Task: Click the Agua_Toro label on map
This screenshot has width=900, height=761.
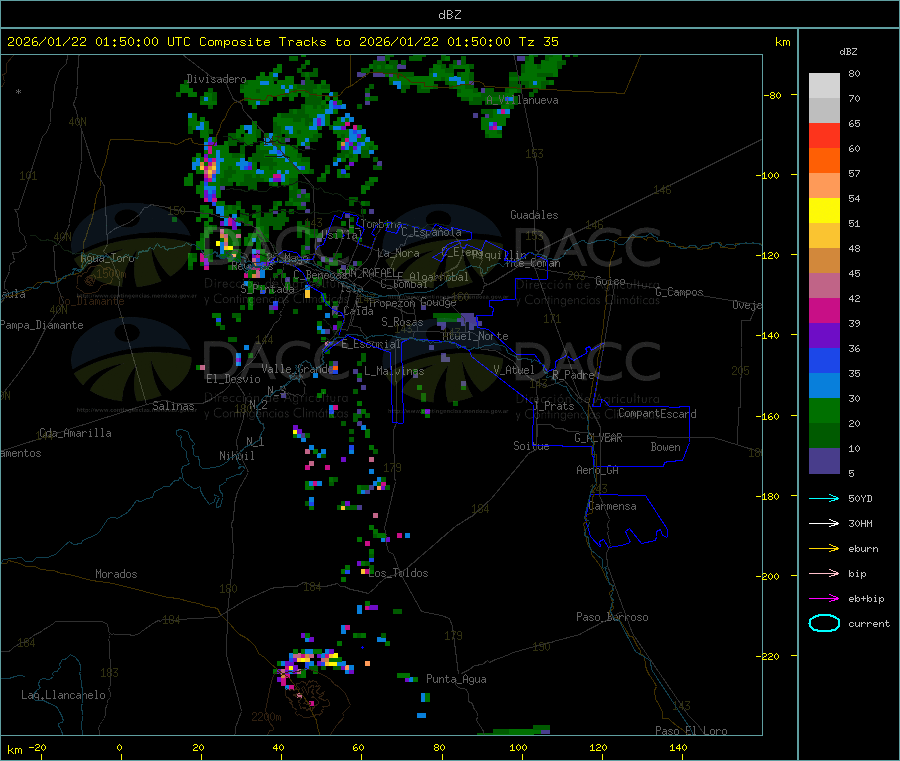Action: tap(107, 258)
